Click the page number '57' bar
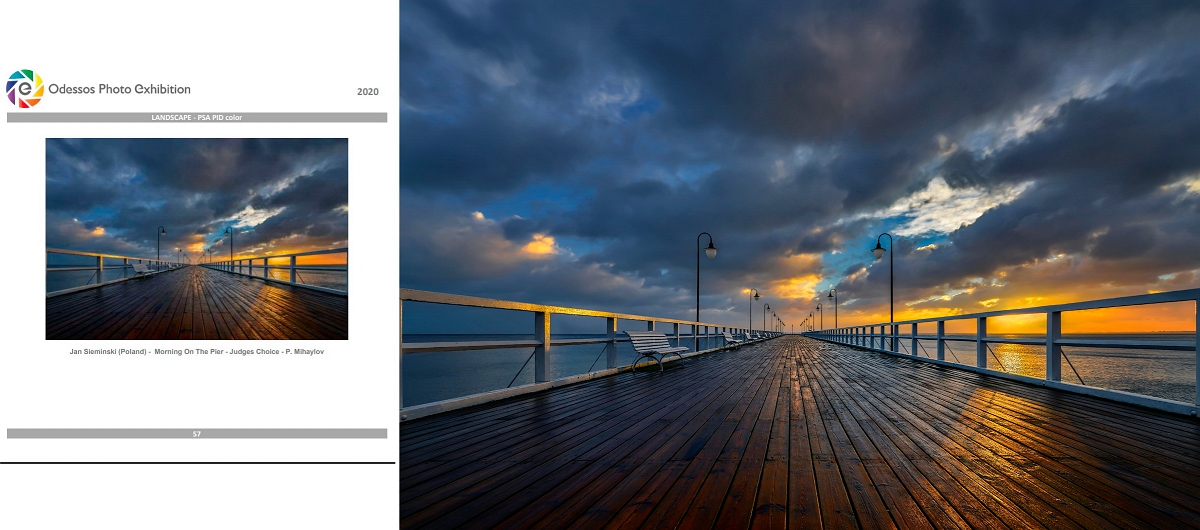This screenshot has width=1200, height=530. click(197, 433)
